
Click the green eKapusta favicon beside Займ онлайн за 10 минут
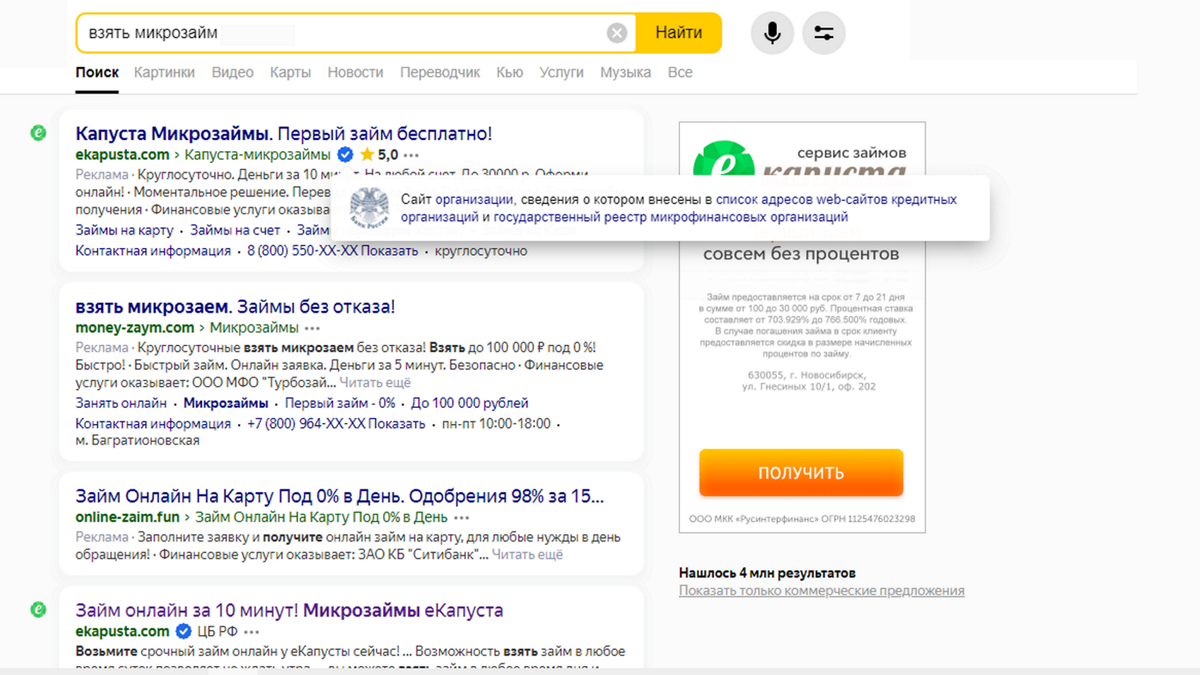coord(38,608)
